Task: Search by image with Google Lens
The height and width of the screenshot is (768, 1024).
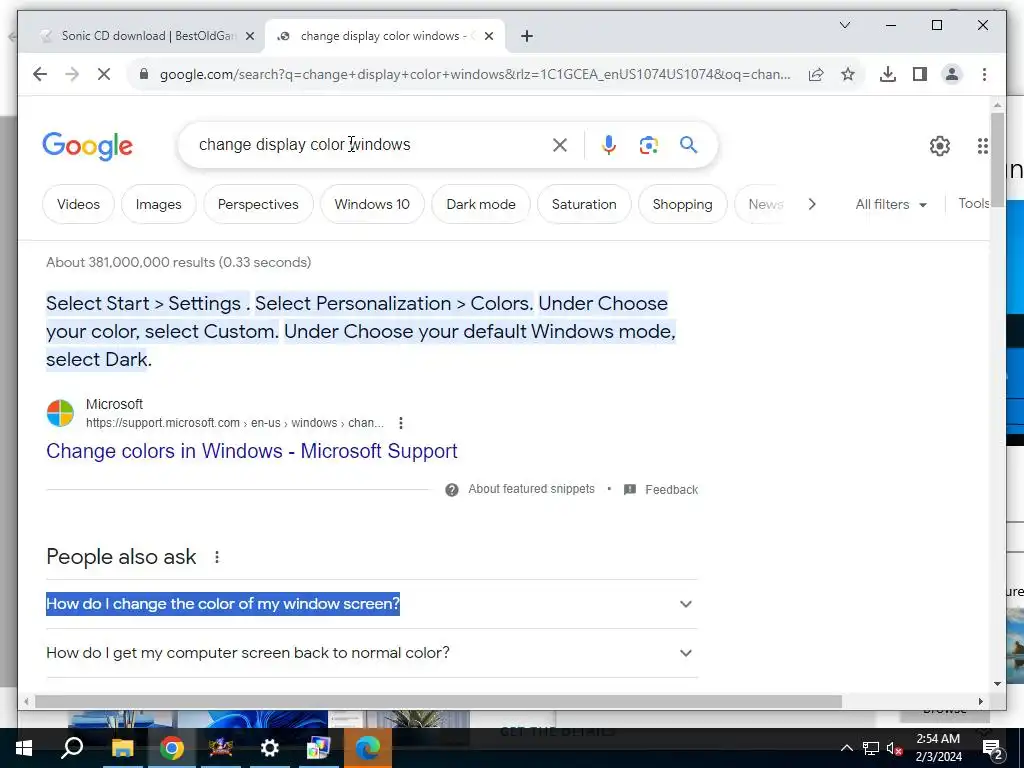Action: tap(648, 145)
